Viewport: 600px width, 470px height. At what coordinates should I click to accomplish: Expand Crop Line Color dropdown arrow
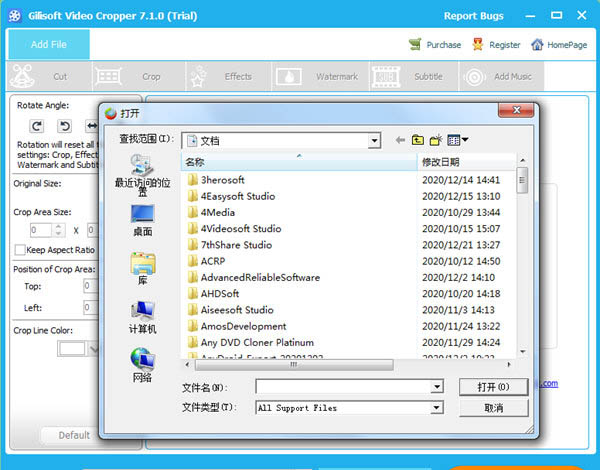(93, 349)
